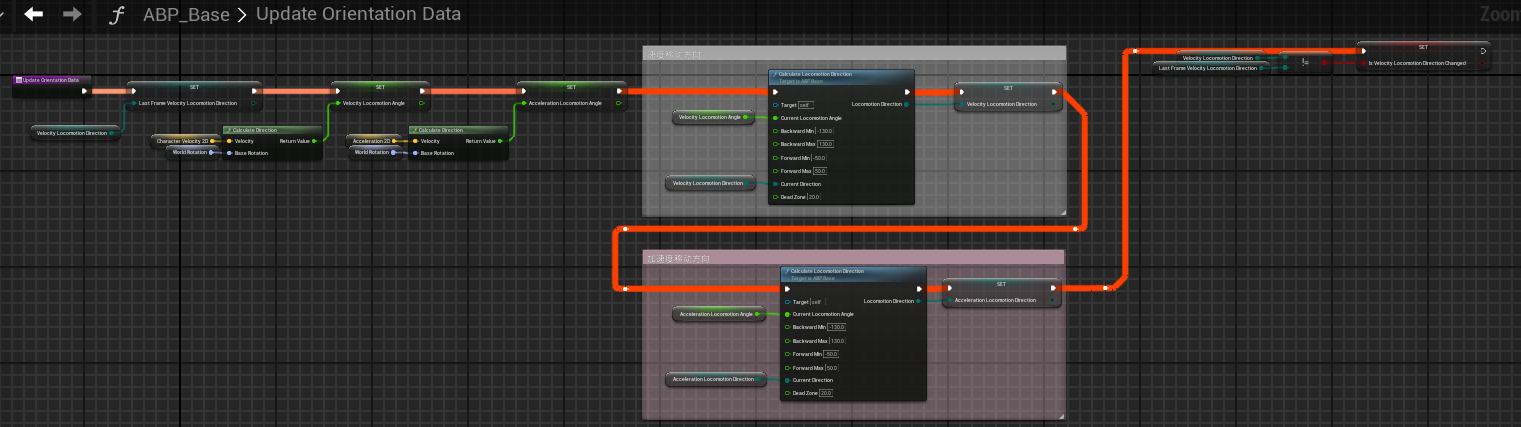This screenshot has width=1521, height=427.
Task: Click the function f icon in breadcrumb
Action: (118, 14)
